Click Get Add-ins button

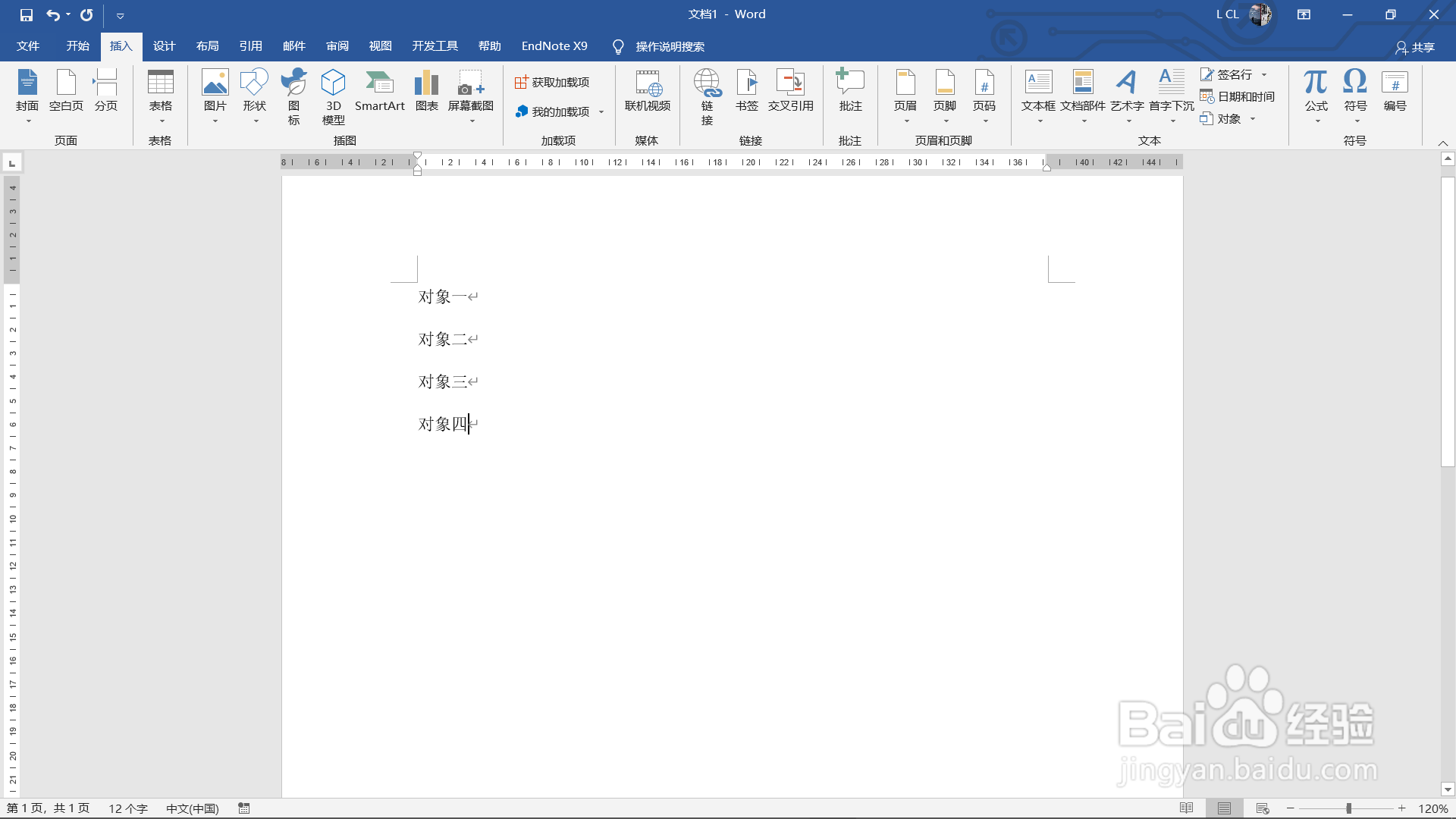(552, 82)
